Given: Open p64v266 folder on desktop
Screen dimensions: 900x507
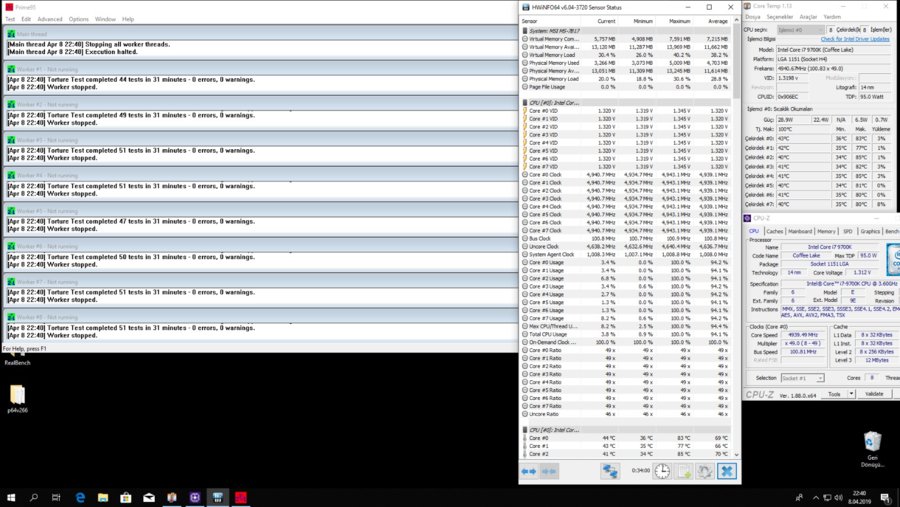Looking at the screenshot, I should (17, 398).
